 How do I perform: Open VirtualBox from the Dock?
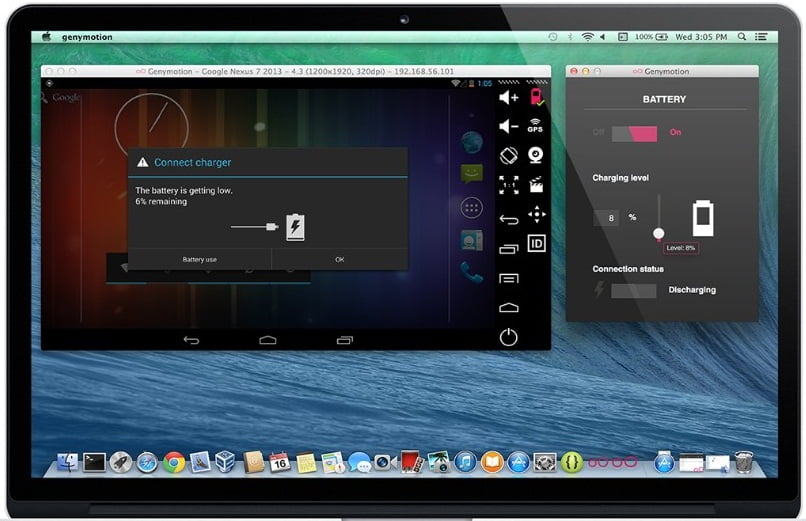[x=225, y=461]
